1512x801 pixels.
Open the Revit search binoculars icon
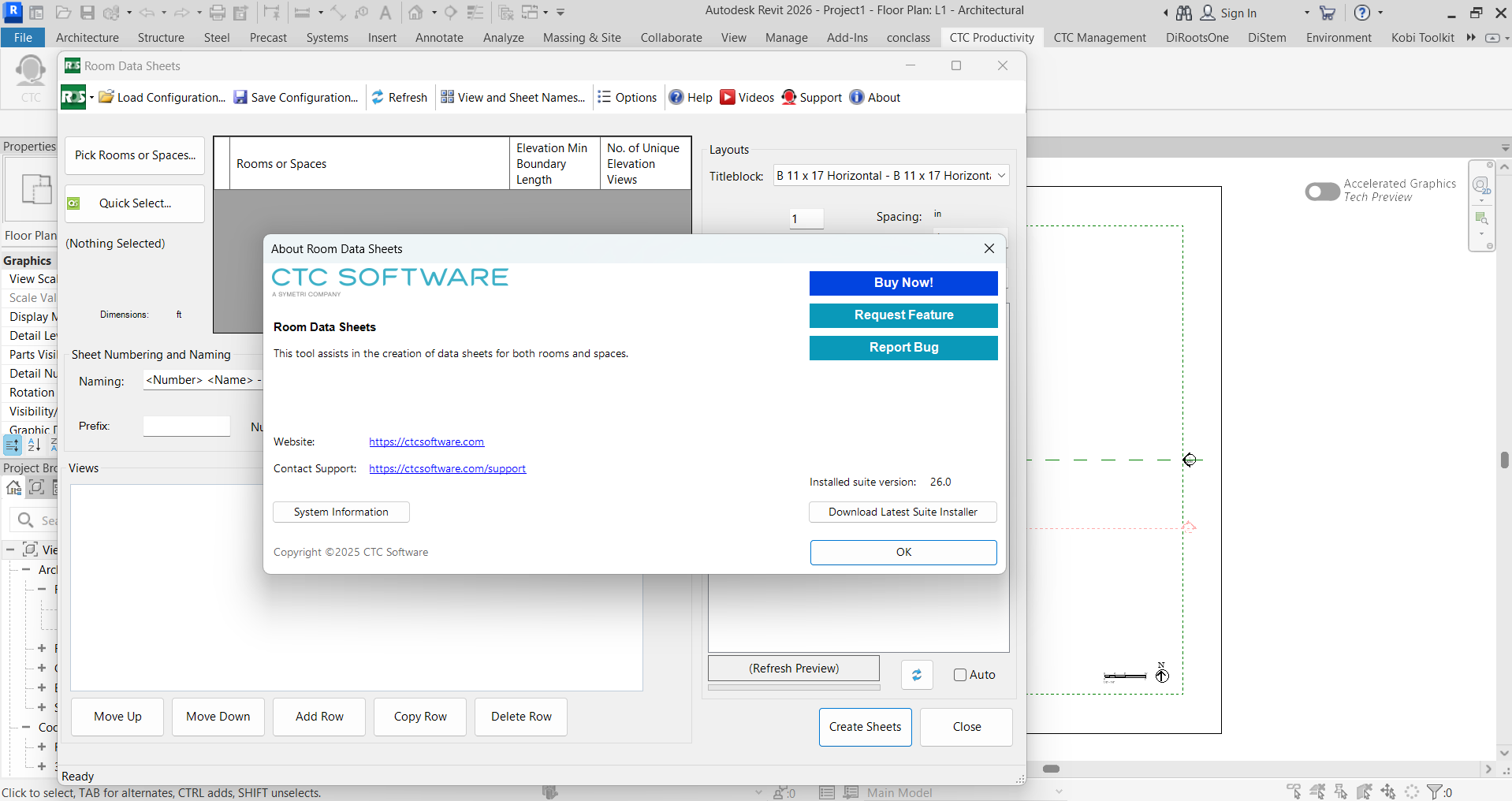[x=1184, y=13]
